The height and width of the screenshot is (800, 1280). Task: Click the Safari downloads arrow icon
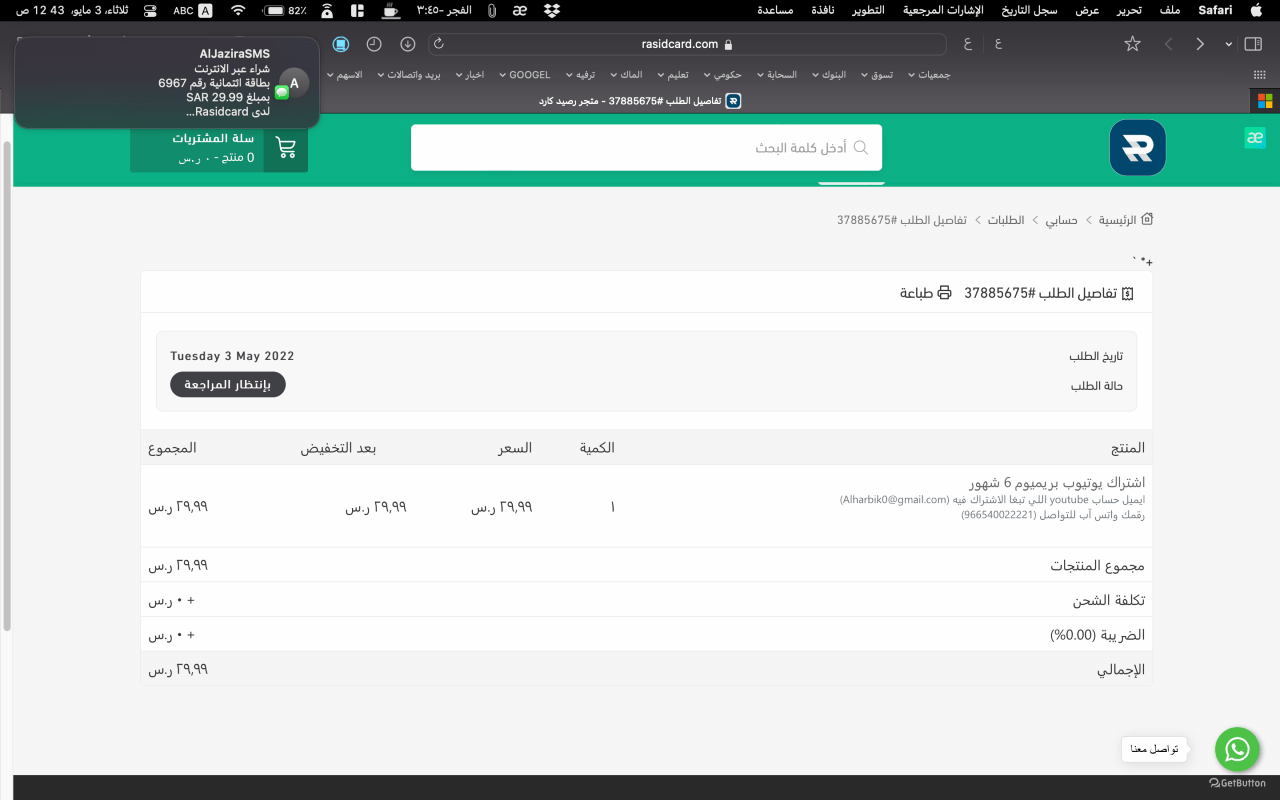pyautogui.click(x=408, y=44)
